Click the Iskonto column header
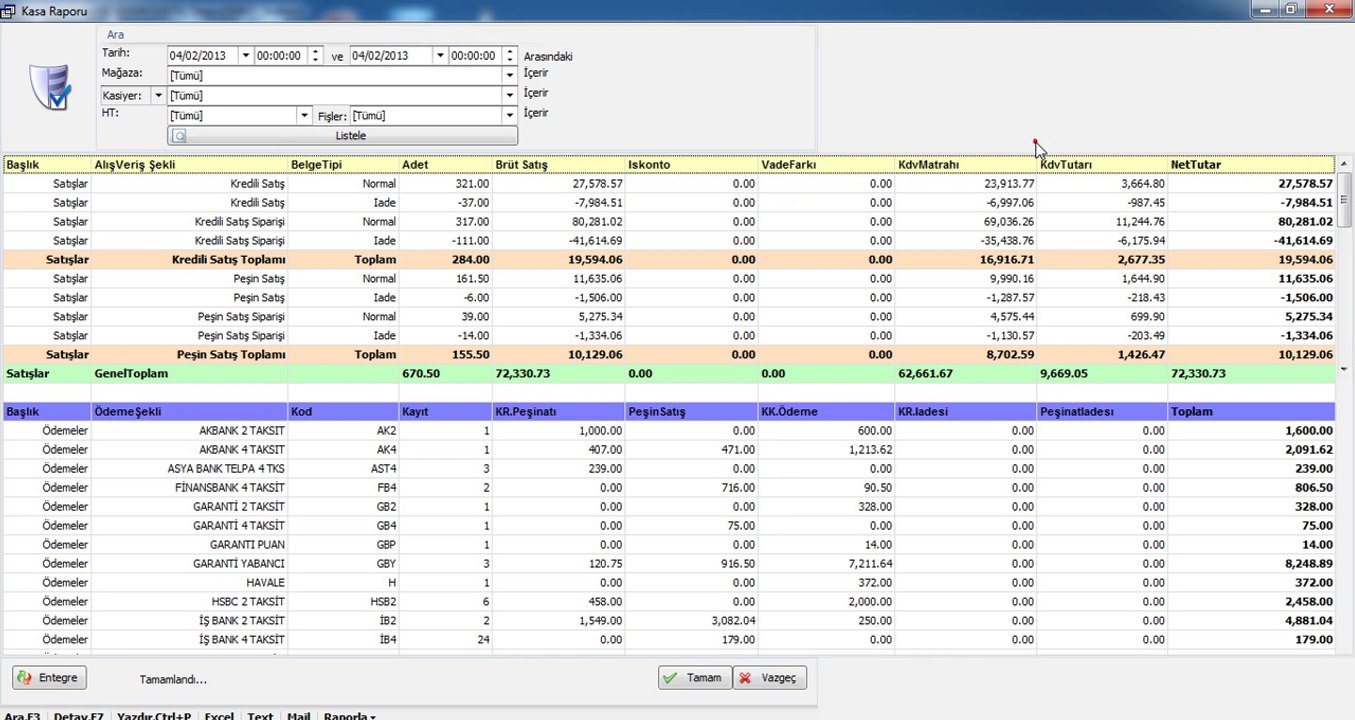This screenshot has height=720, width=1355. 691,164
